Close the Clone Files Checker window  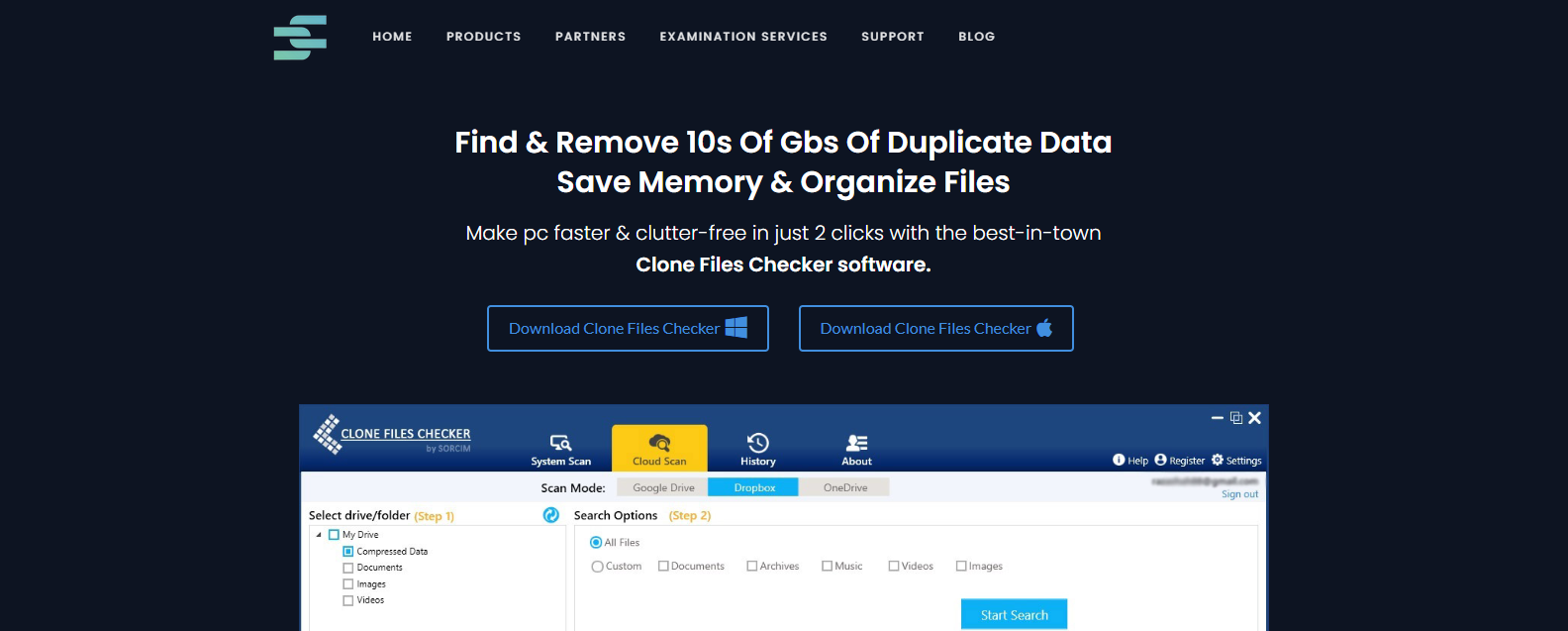pyautogui.click(x=1254, y=418)
